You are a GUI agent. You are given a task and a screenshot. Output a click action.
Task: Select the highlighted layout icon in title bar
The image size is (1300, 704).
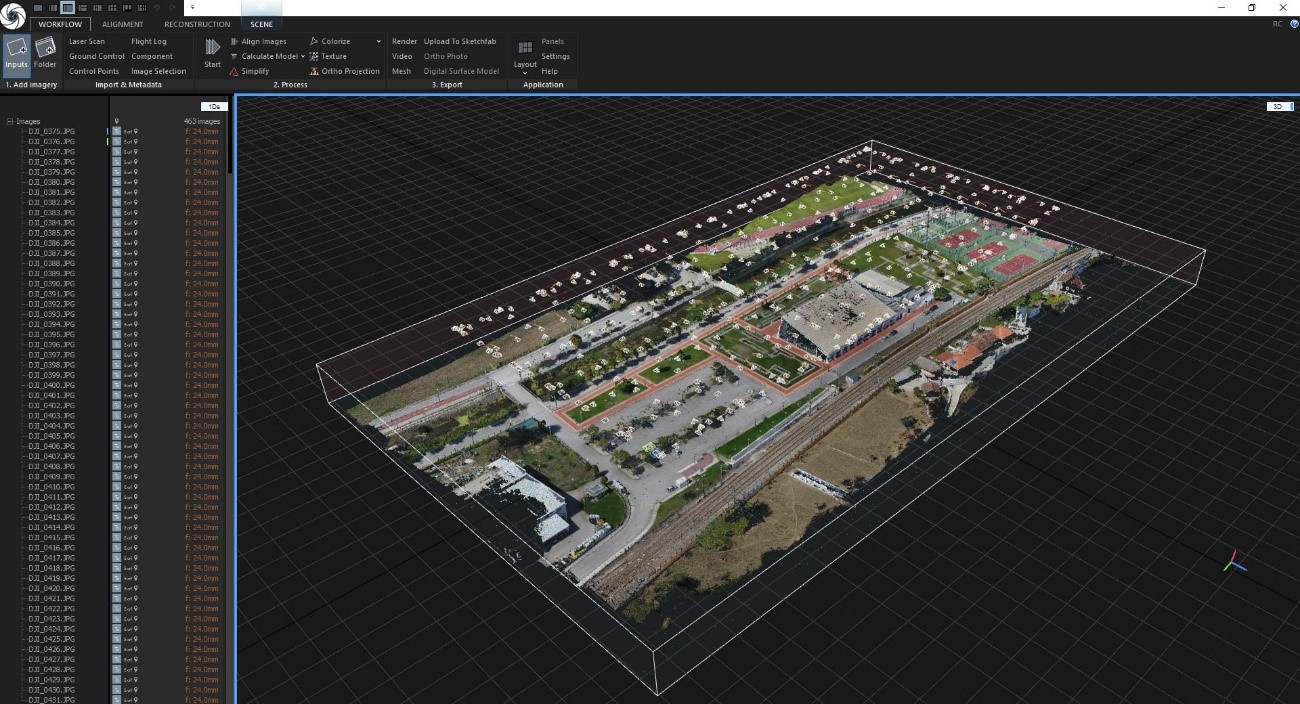[x=68, y=7]
